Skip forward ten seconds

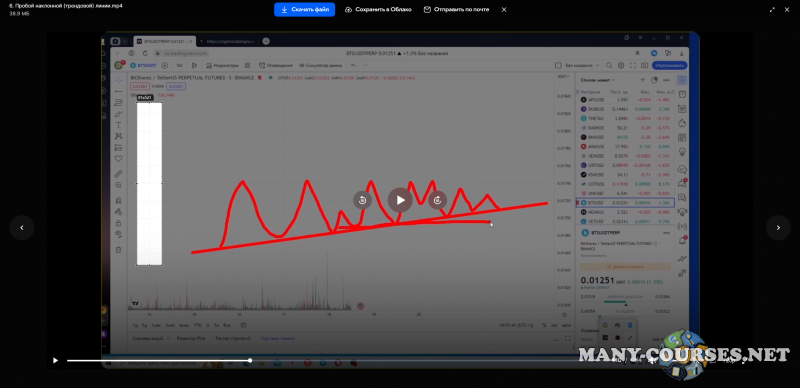click(438, 200)
